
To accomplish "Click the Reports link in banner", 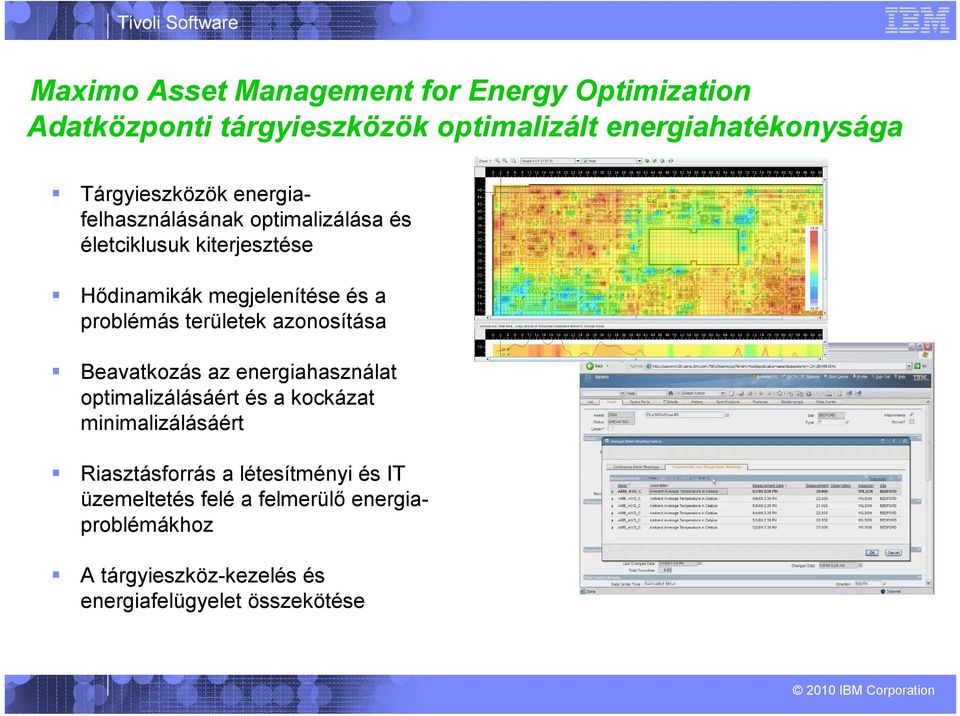I will (812, 377).
